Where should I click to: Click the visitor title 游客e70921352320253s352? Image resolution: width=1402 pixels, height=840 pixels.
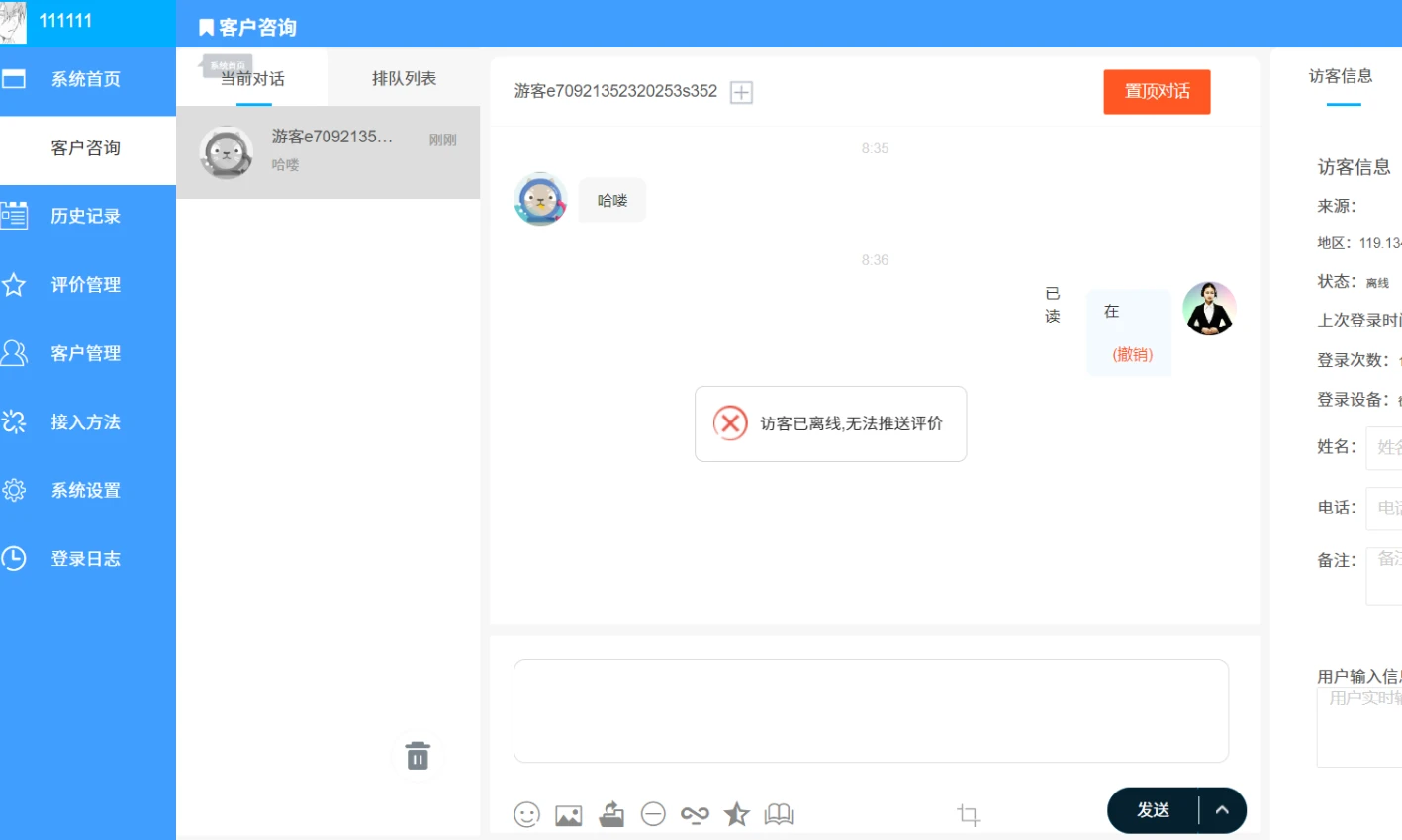(x=615, y=91)
